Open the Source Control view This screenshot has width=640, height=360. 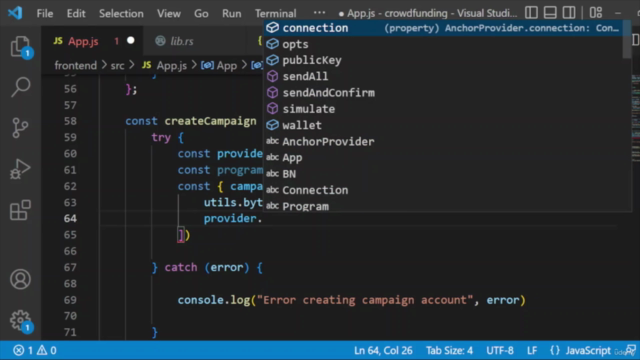pyautogui.click(x=20, y=128)
